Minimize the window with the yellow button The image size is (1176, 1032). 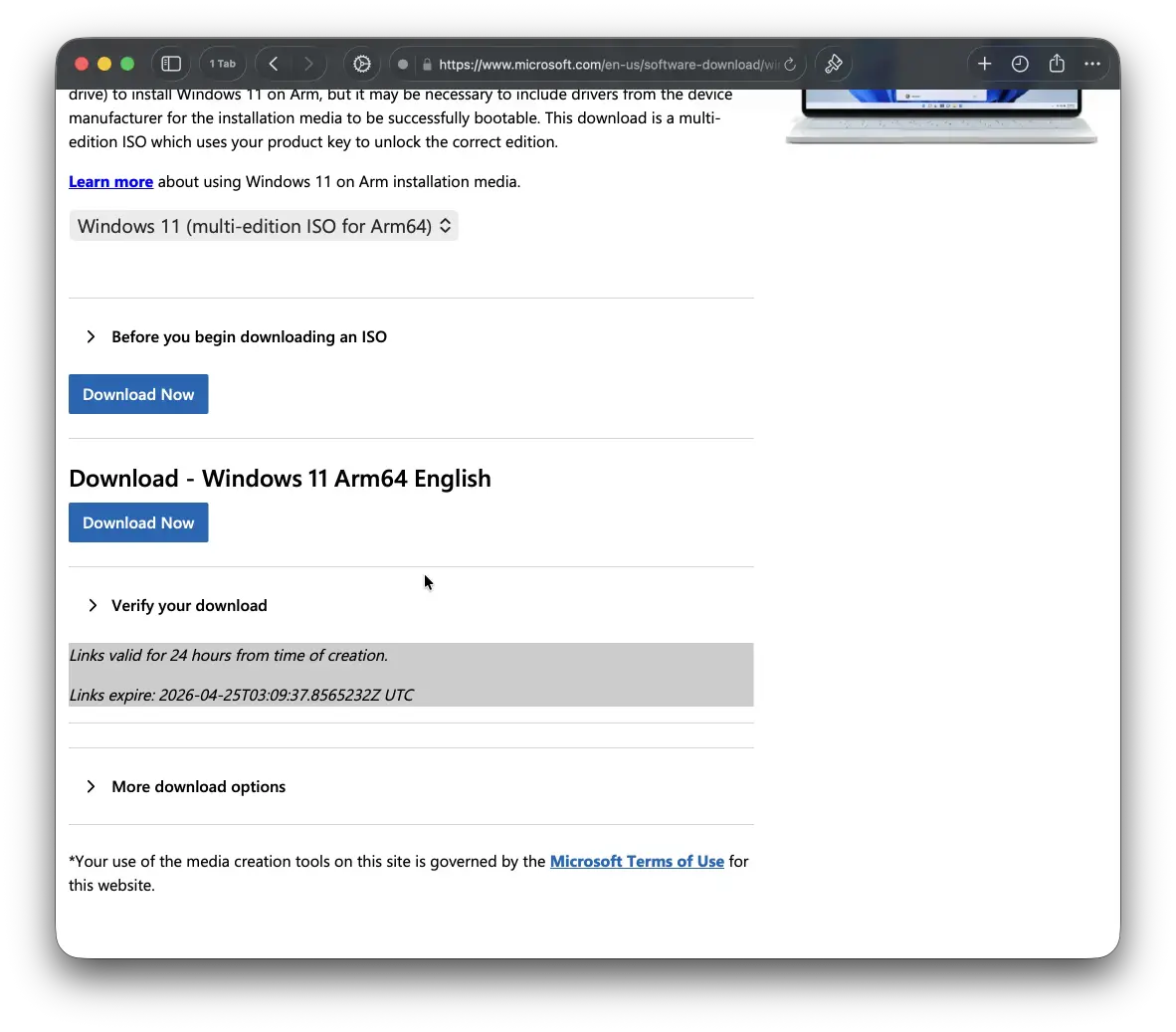pos(104,64)
